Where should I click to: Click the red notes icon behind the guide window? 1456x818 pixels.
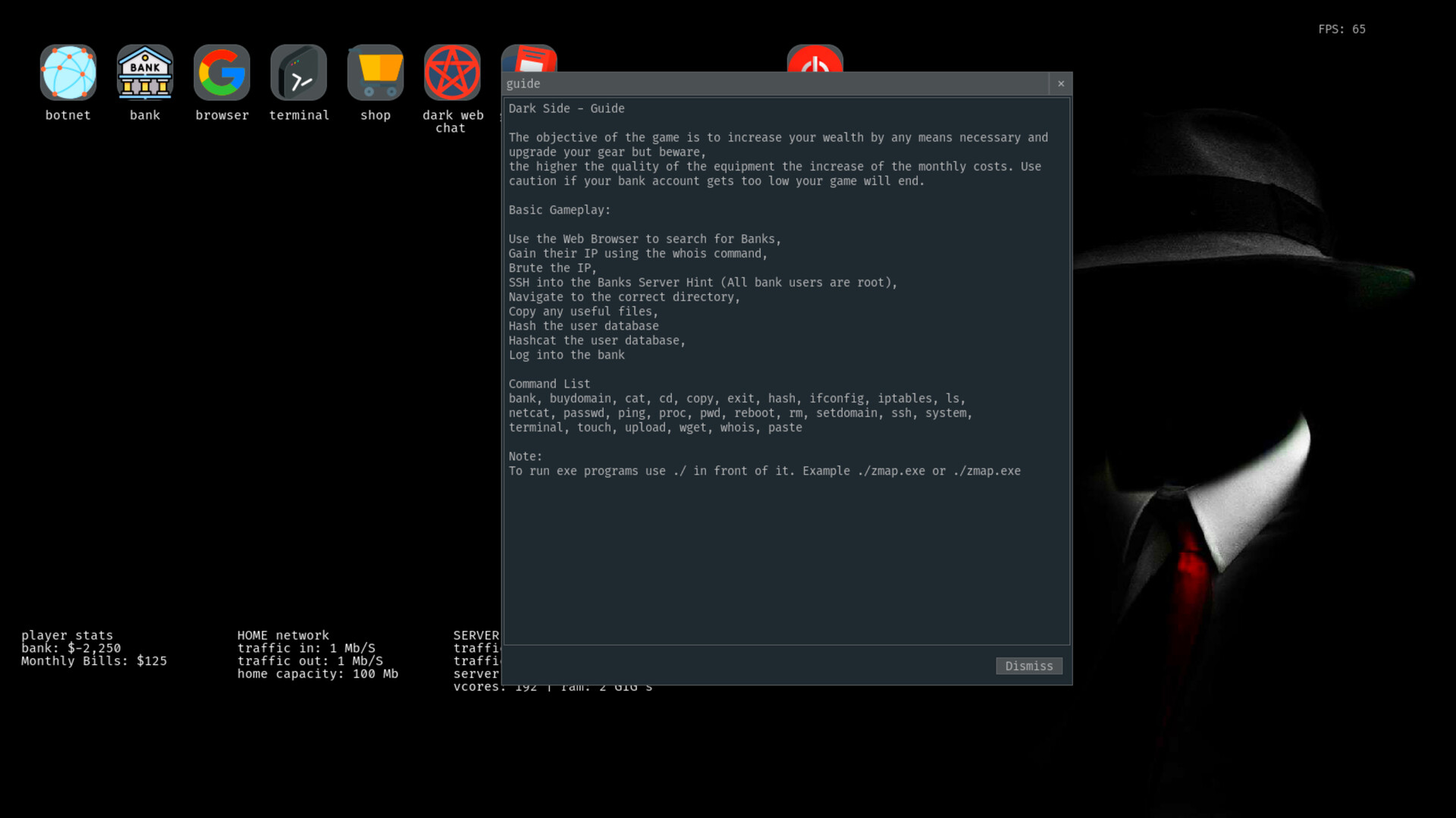pyautogui.click(x=529, y=61)
